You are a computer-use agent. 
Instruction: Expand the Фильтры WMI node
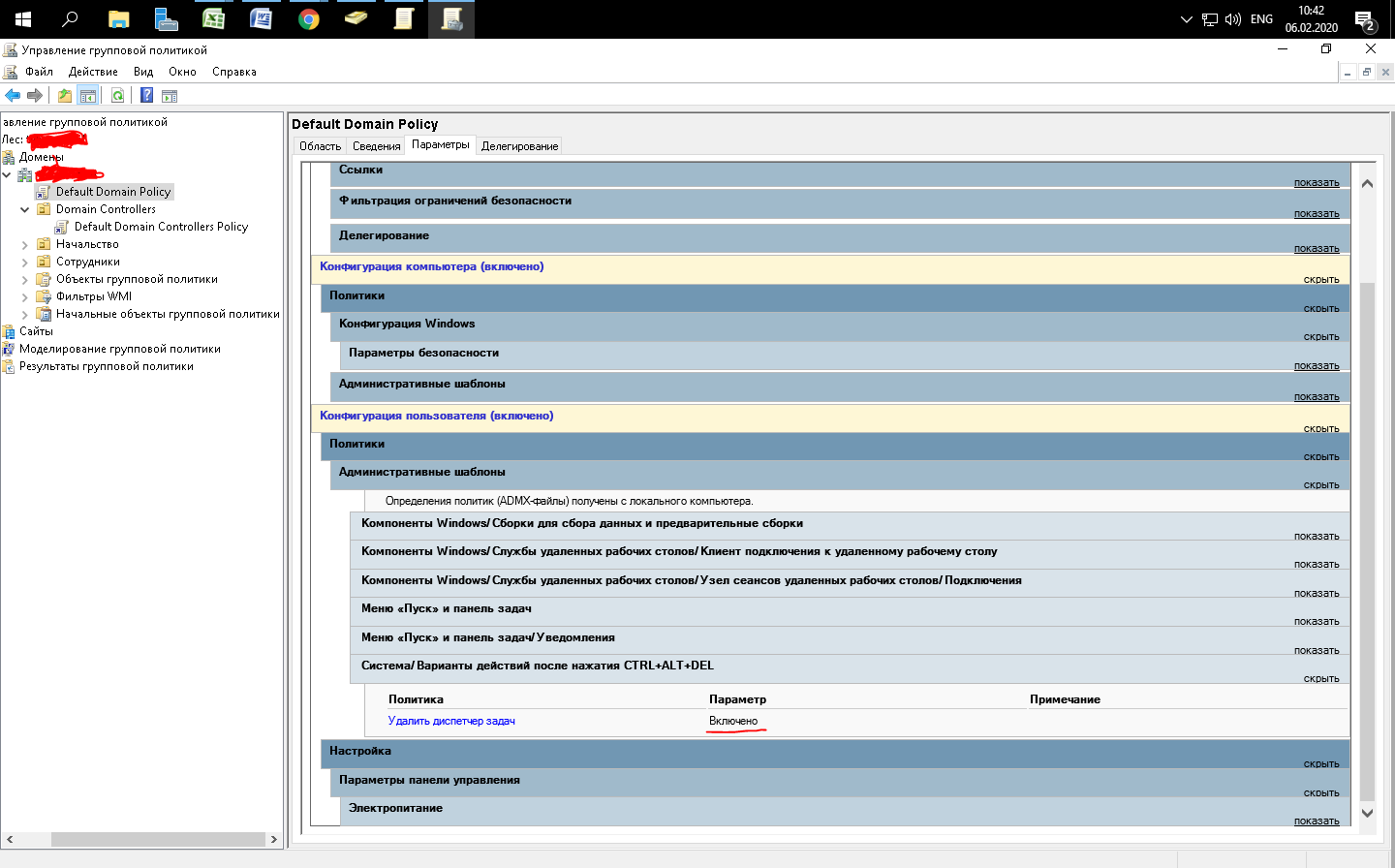point(25,296)
